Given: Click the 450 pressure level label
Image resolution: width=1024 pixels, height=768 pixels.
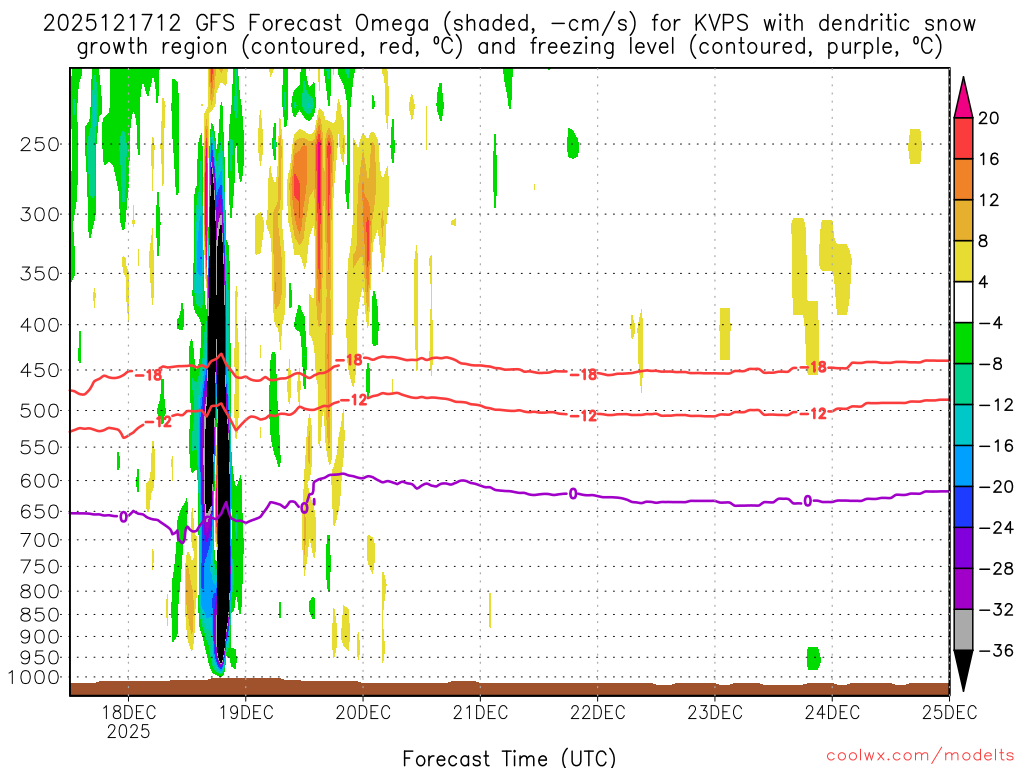Looking at the screenshot, I should pos(40,370).
